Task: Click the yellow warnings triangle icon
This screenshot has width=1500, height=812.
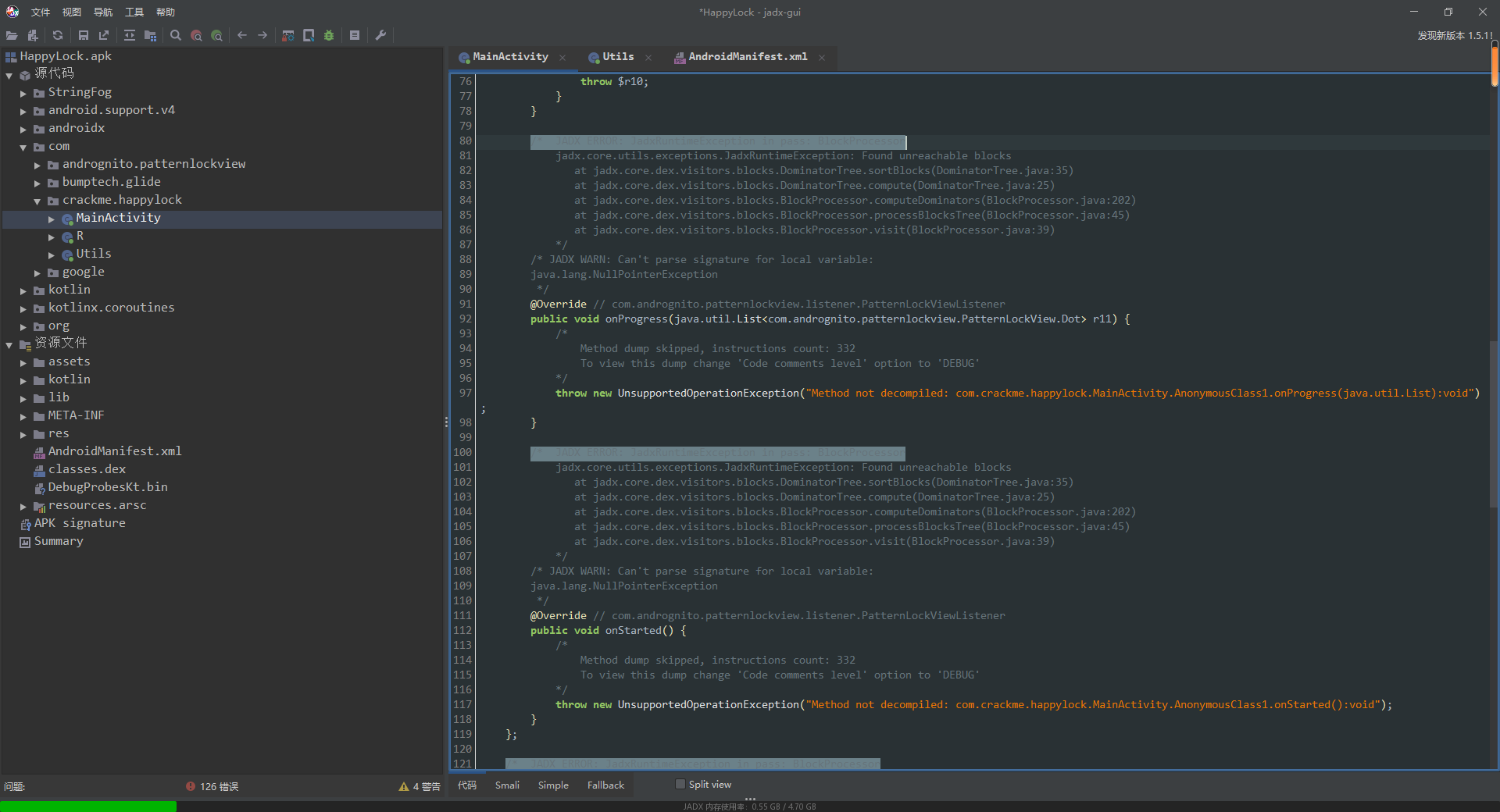Action: click(404, 786)
